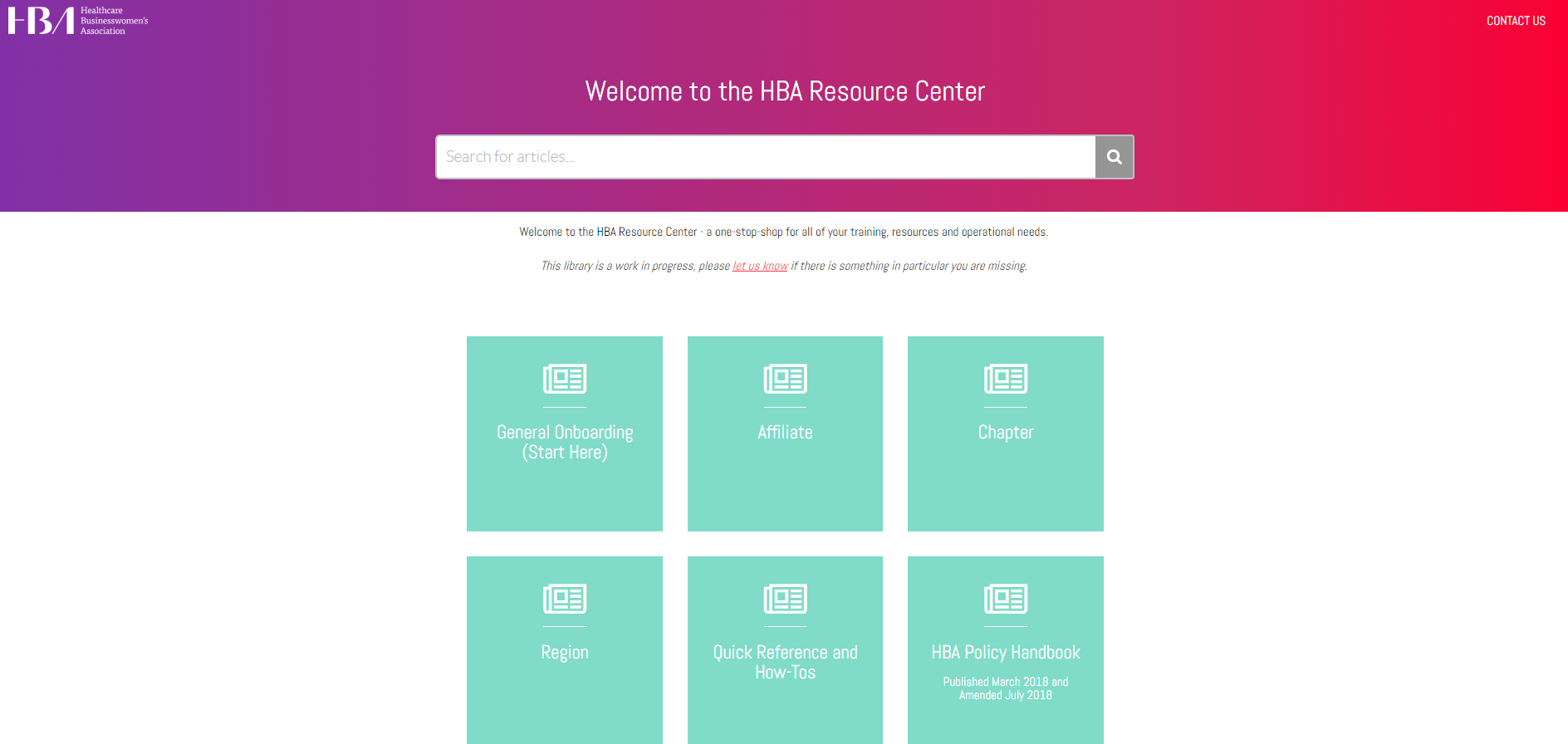
Task: Click the newspaper icon on Affiliate card
Action: point(785,379)
